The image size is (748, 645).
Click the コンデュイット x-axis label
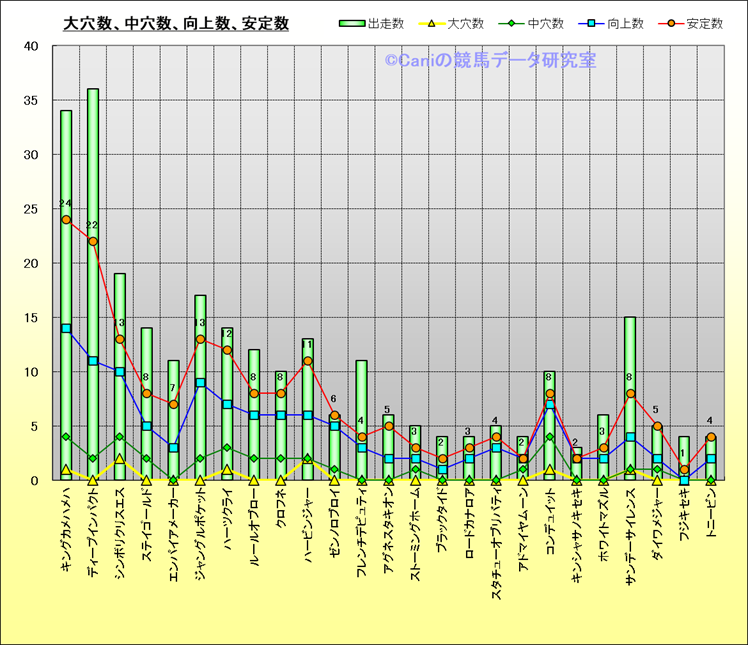click(549, 529)
